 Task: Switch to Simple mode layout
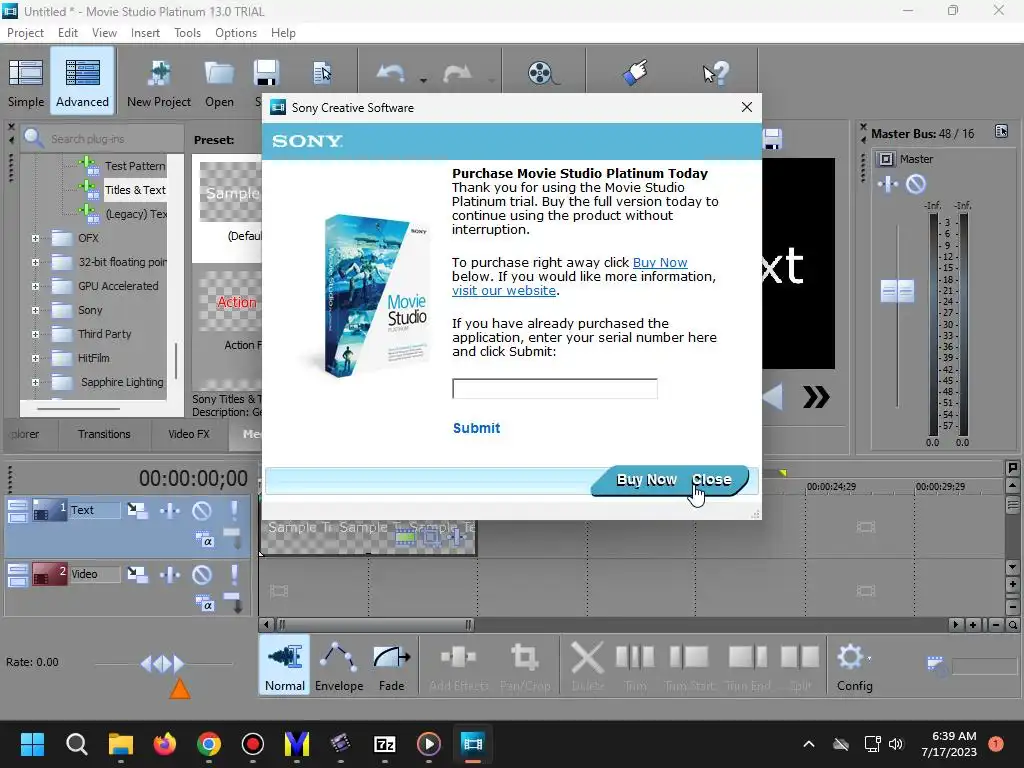tap(26, 83)
